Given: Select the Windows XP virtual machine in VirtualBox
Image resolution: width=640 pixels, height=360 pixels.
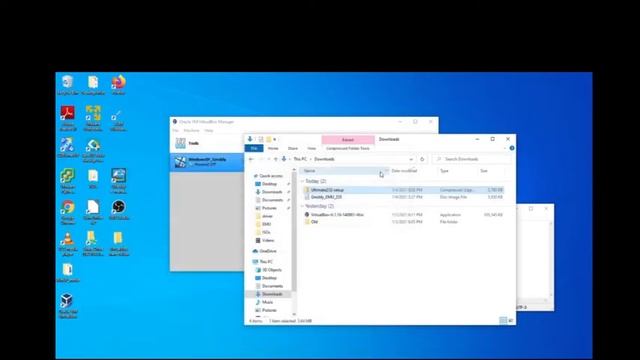Looking at the screenshot, I should coord(207,162).
